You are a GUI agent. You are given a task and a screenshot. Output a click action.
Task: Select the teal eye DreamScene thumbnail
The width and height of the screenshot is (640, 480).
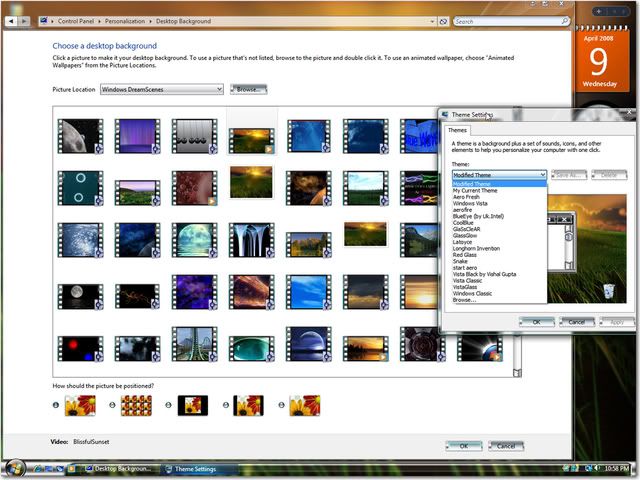coord(252,349)
